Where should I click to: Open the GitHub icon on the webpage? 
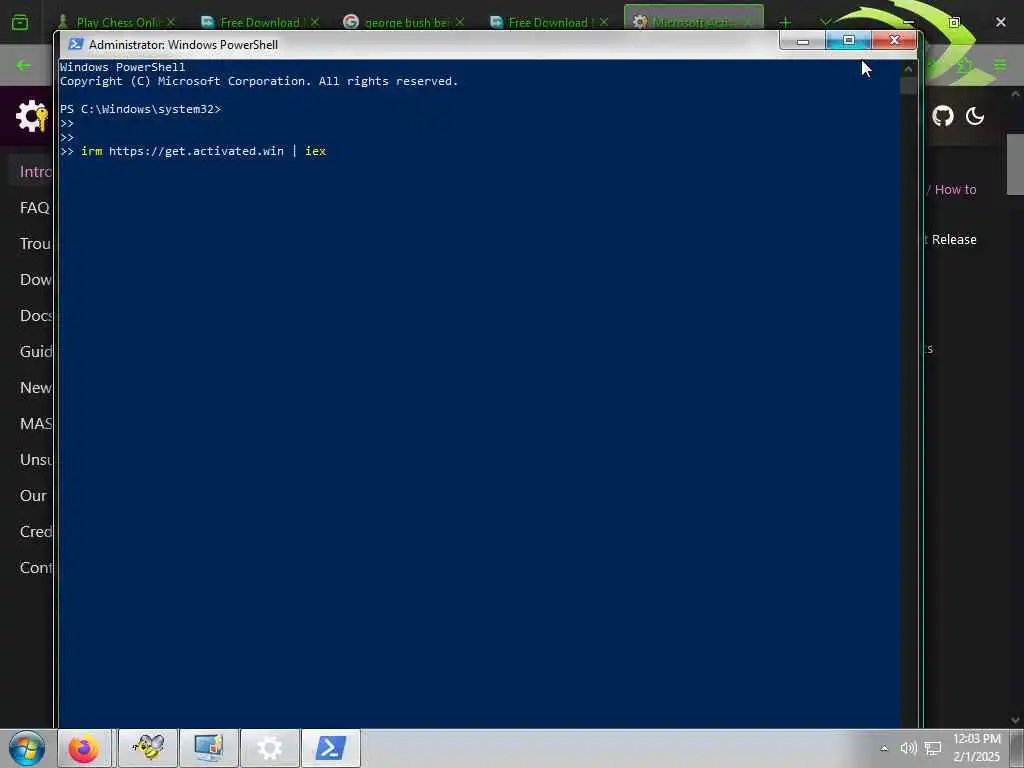pos(942,116)
